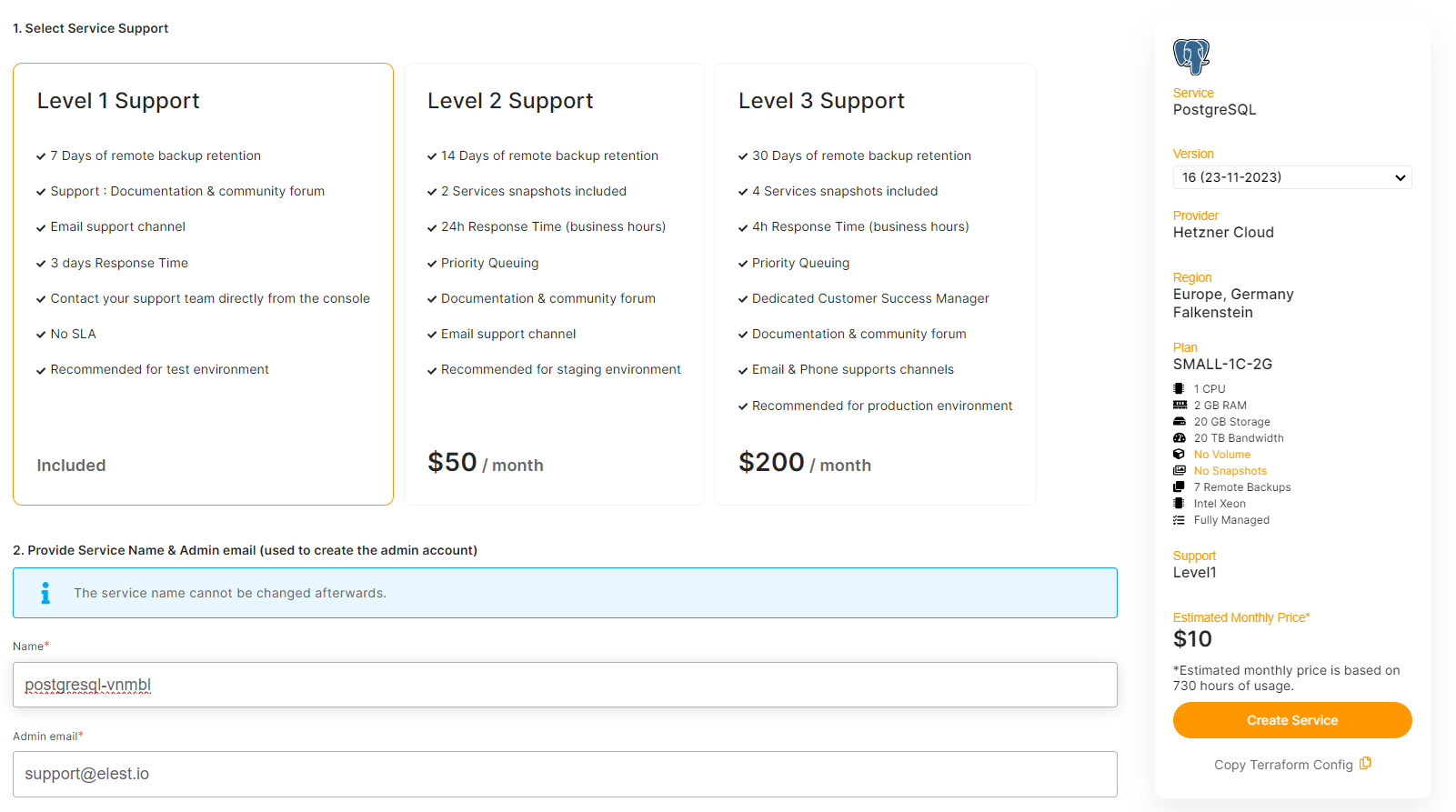Click the cube icon next to No Volume

[1180, 454]
